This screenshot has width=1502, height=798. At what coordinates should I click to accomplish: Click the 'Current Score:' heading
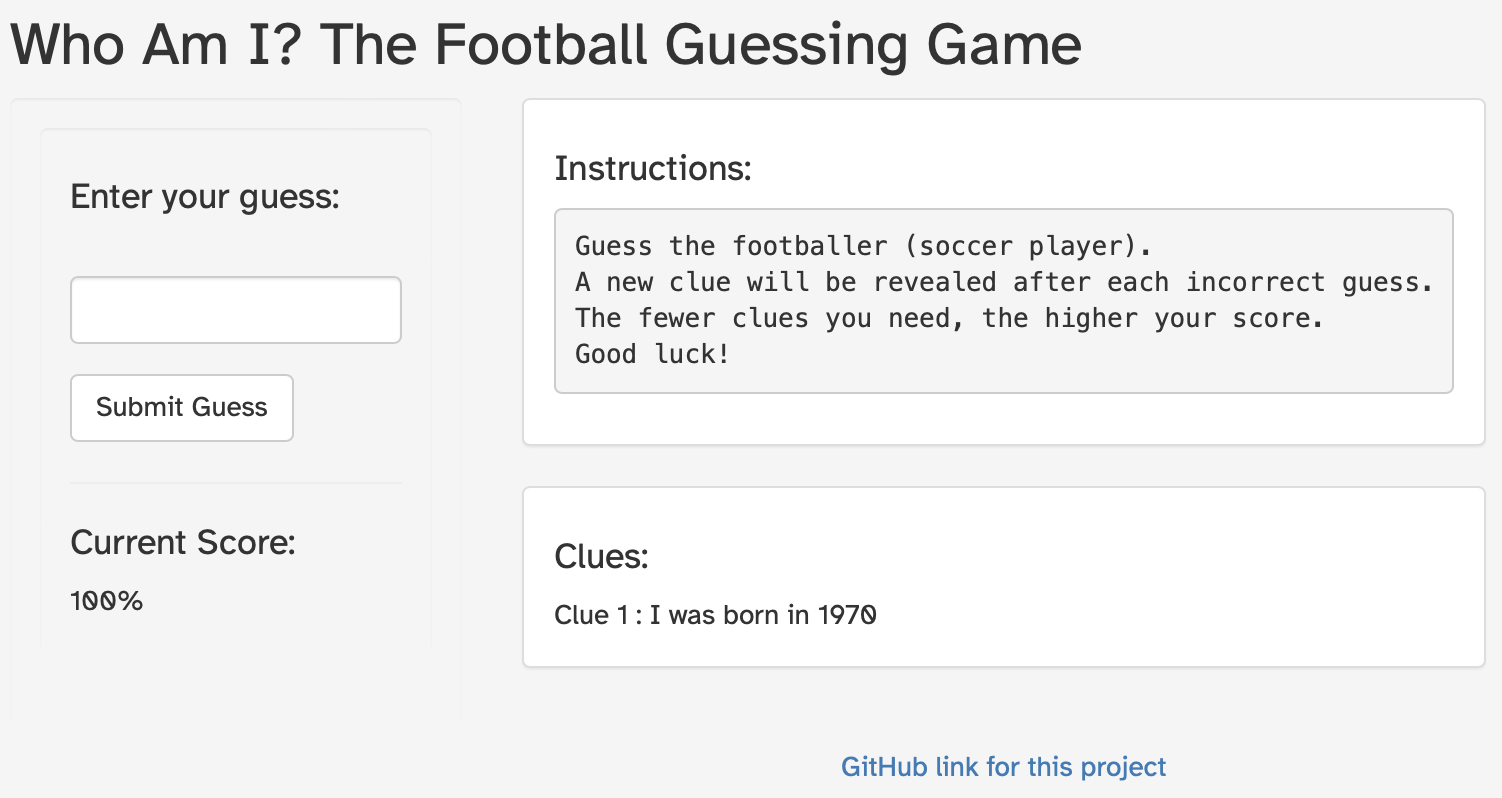pos(183,542)
